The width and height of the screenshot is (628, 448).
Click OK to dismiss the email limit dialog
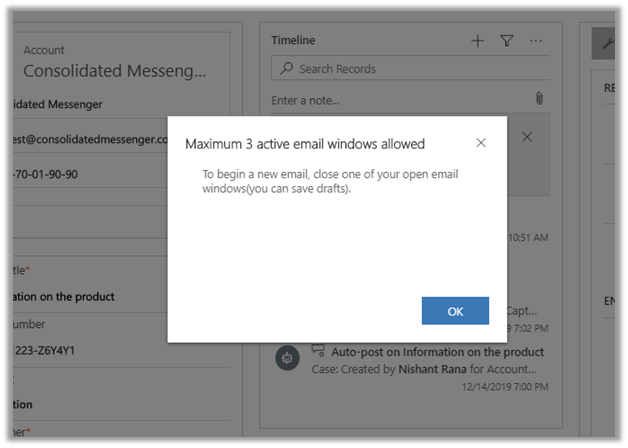coord(455,311)
